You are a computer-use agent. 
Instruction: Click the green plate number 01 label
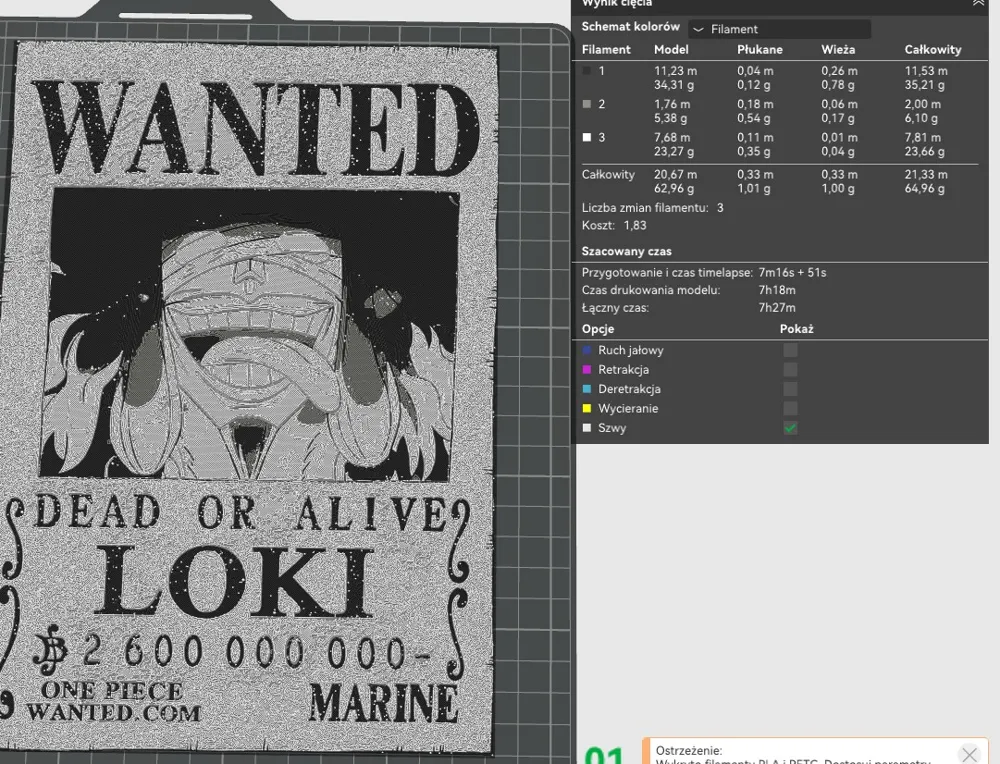coord(603,756)
